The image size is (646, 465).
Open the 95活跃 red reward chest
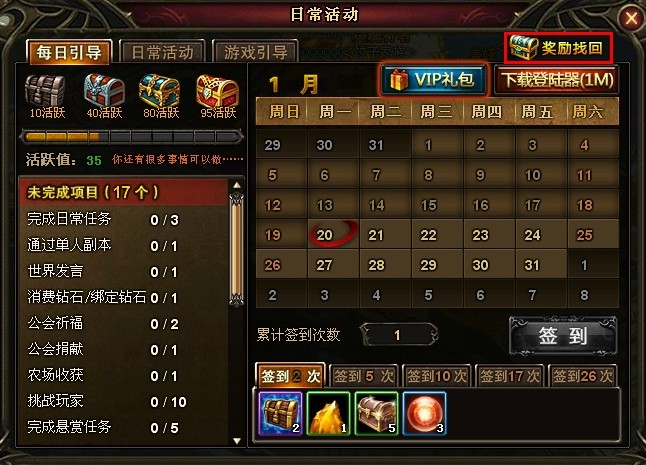[x=218, y=91]
